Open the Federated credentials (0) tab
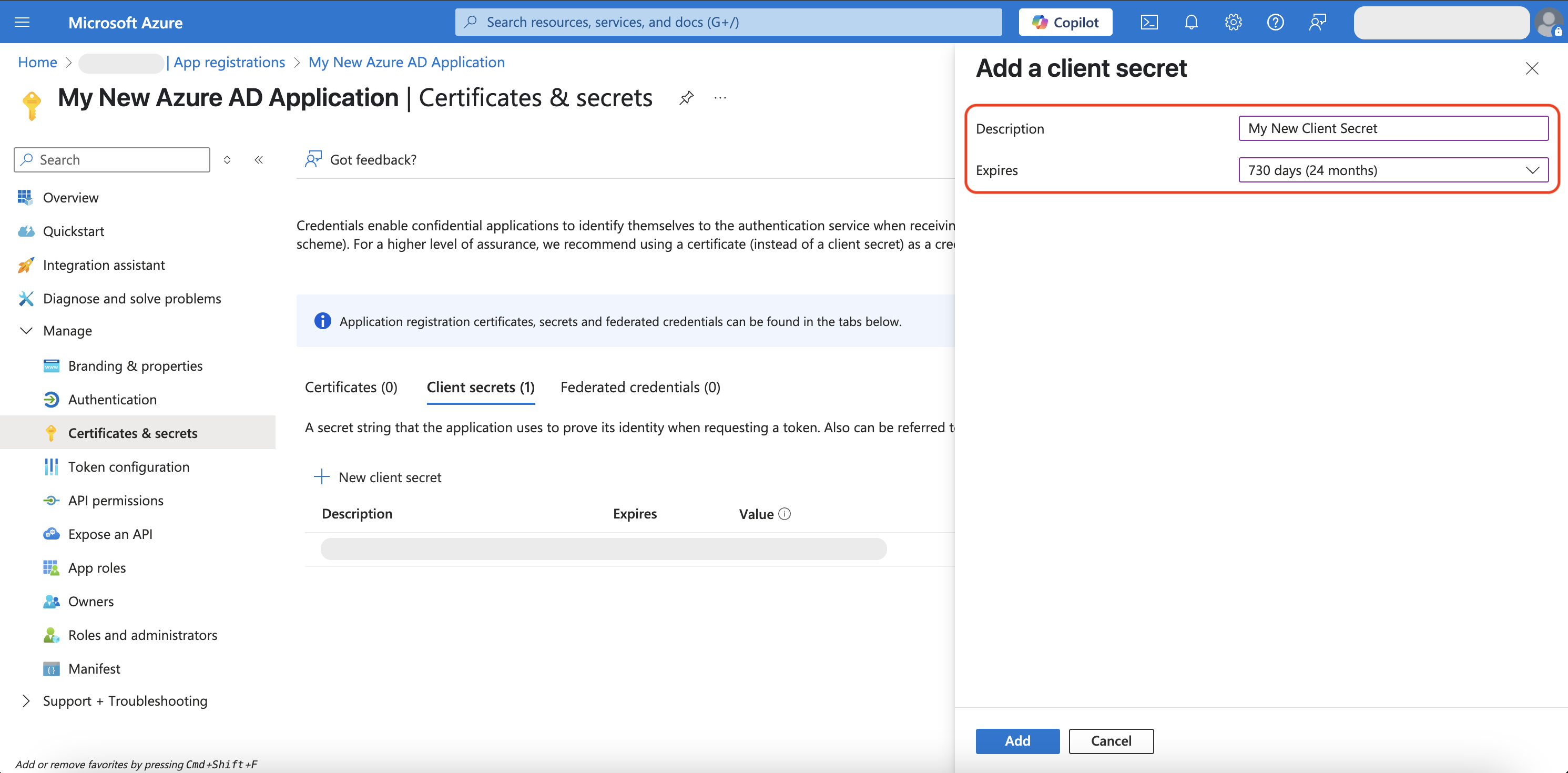This screenshot has height=773, width=1568. click(640, 387)
